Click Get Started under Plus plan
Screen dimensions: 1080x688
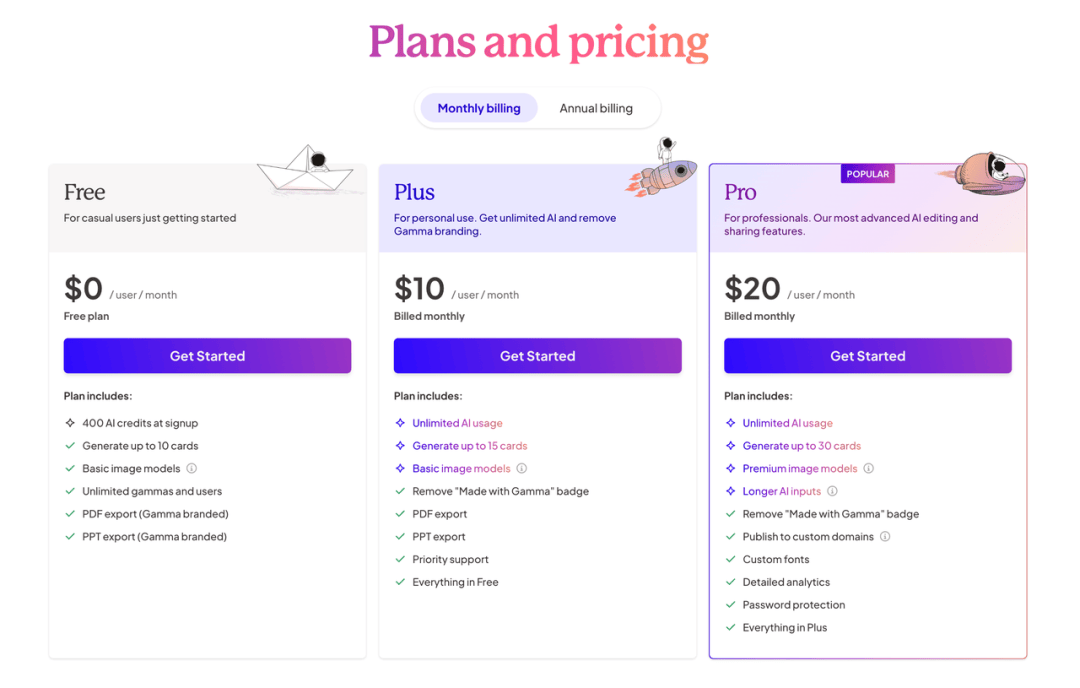[x=537, y=356]
